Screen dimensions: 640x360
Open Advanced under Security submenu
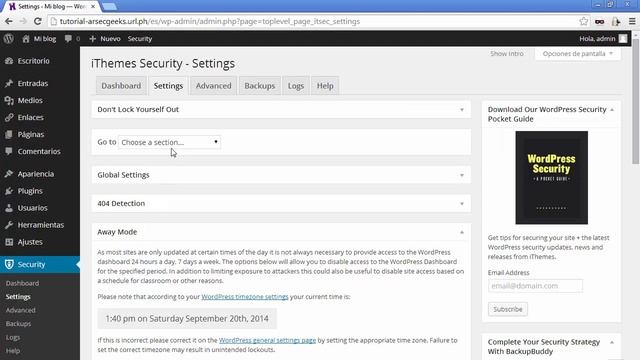[21, 310]
